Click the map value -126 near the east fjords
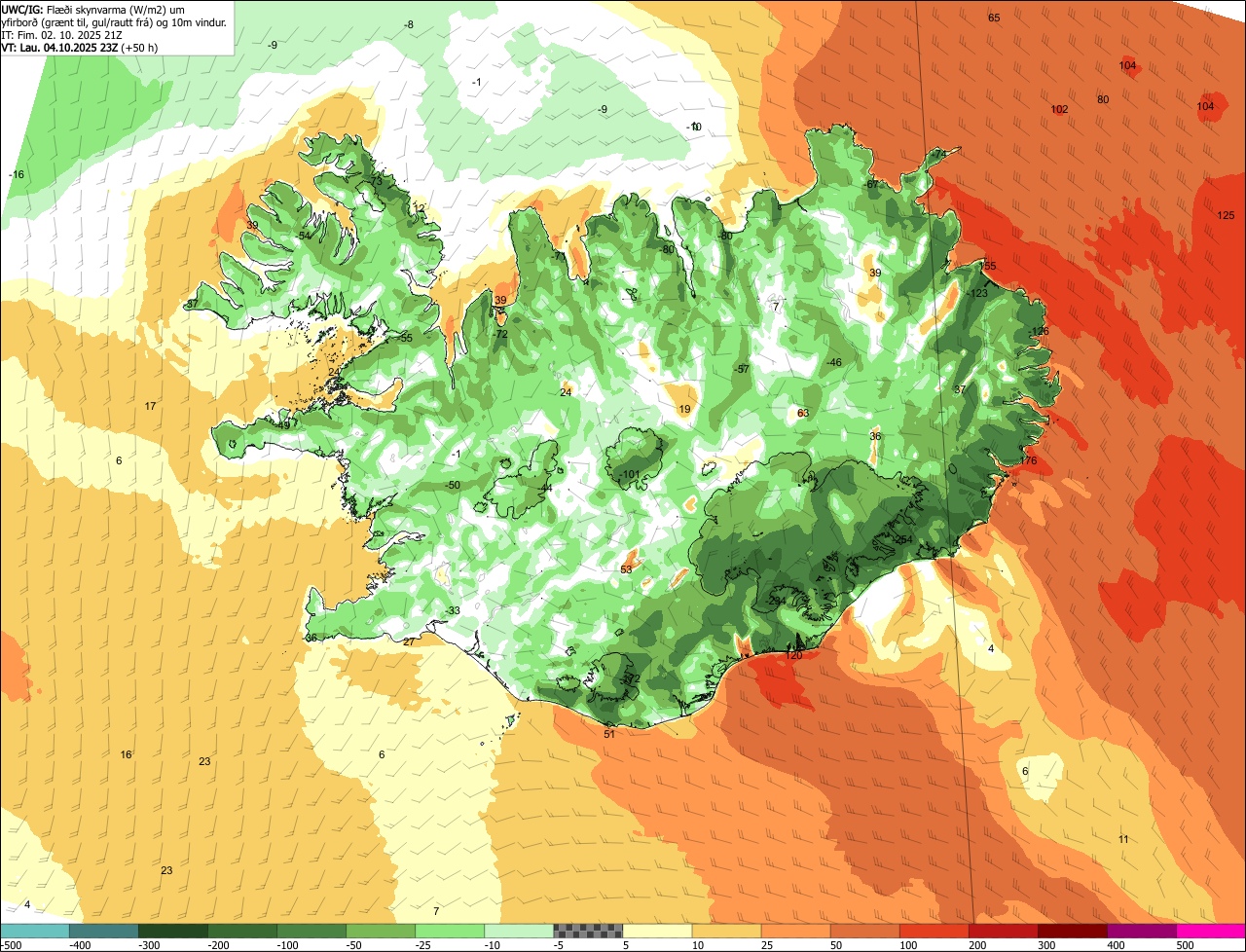This screenshot has height=952, width=1246. pos(1040,332)
